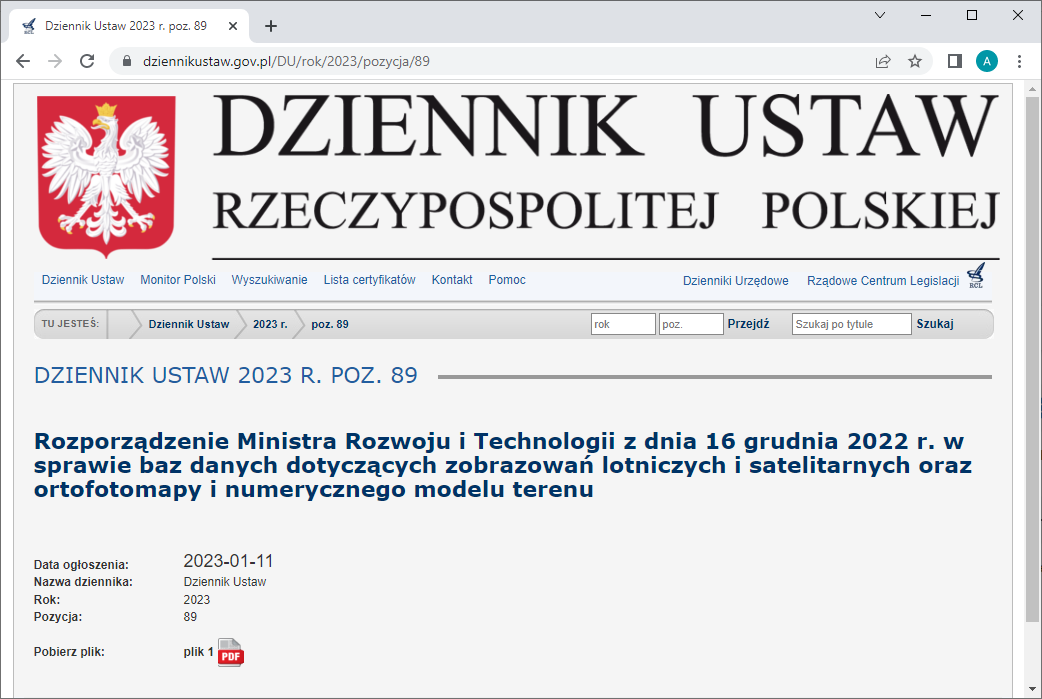Switch to the Dziennik Ustaw menu item

(x=83, y=280)
